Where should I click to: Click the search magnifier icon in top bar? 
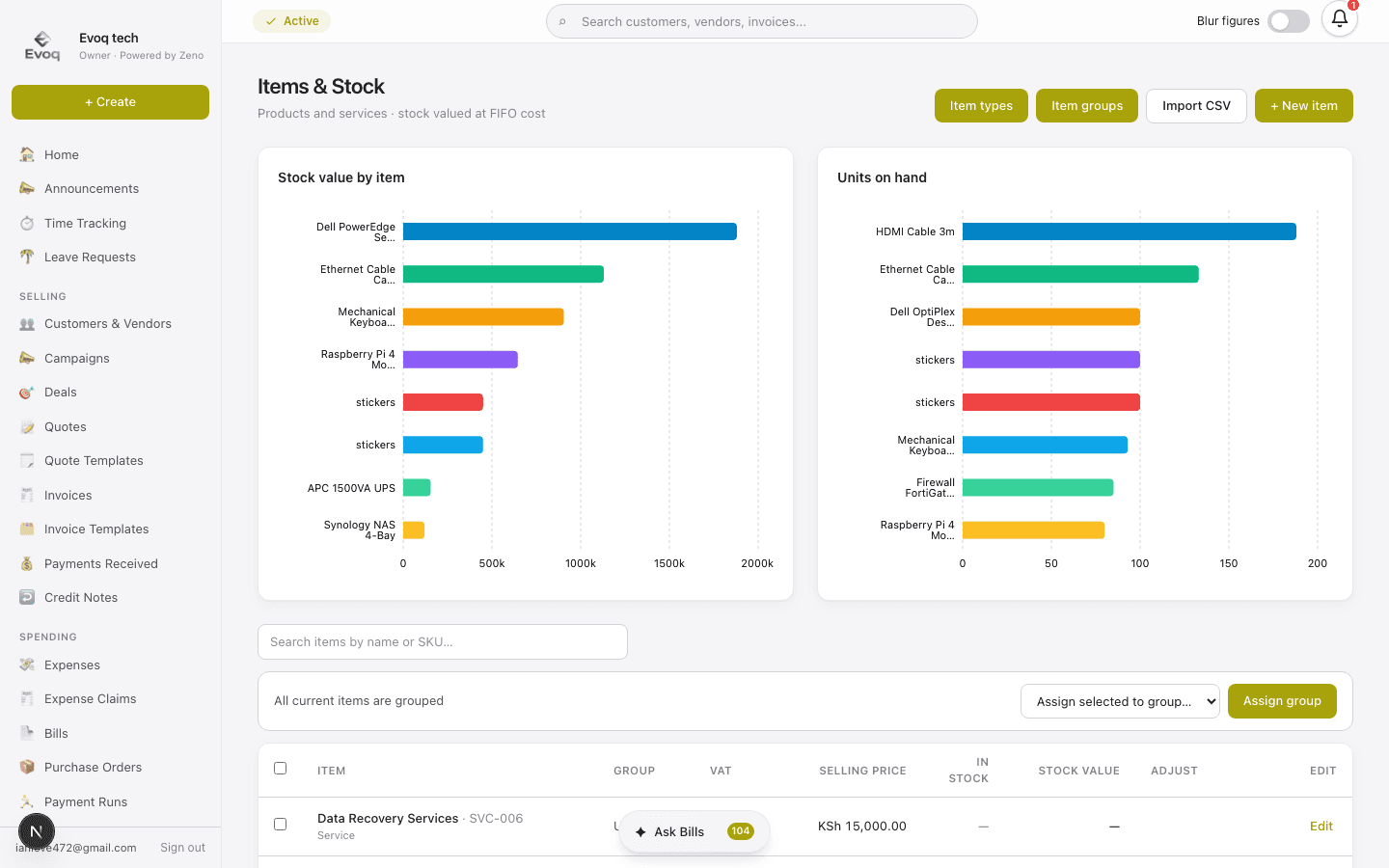[562, 21]
